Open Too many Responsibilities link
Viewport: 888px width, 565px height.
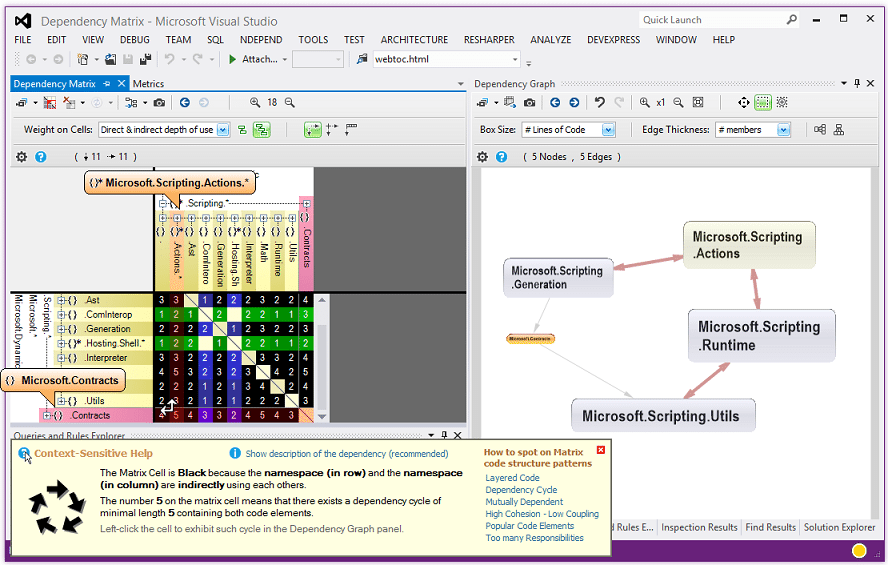[534, 538]
